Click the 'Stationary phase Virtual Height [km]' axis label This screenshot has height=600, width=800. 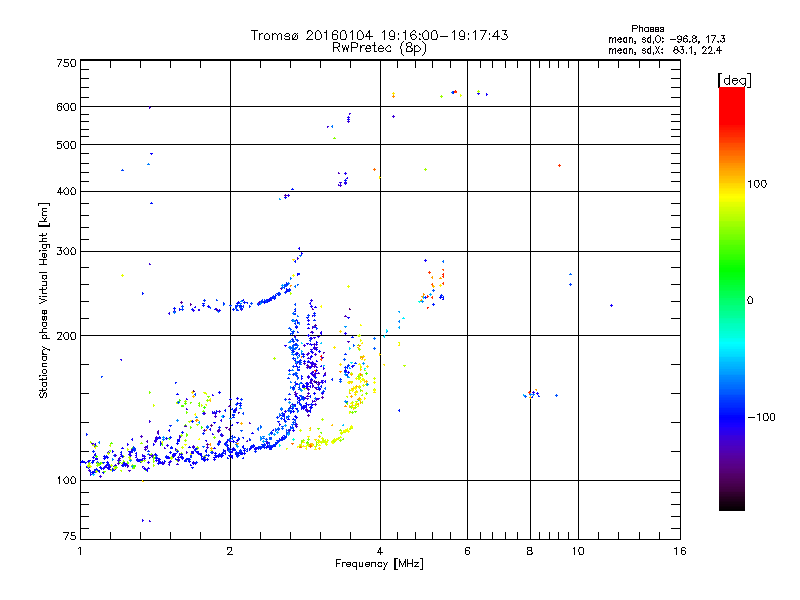(x=44, y=300)
